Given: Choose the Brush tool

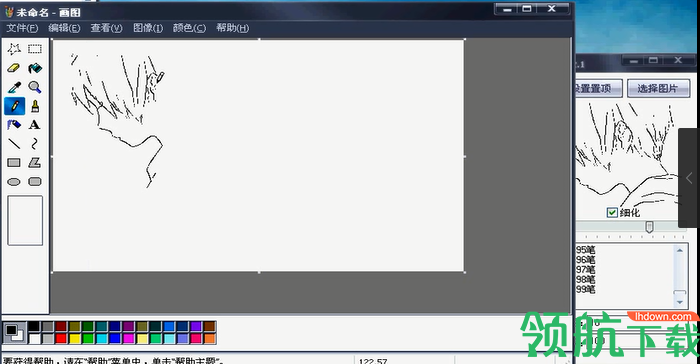Looking at the screenshot, I should [35, 106].
